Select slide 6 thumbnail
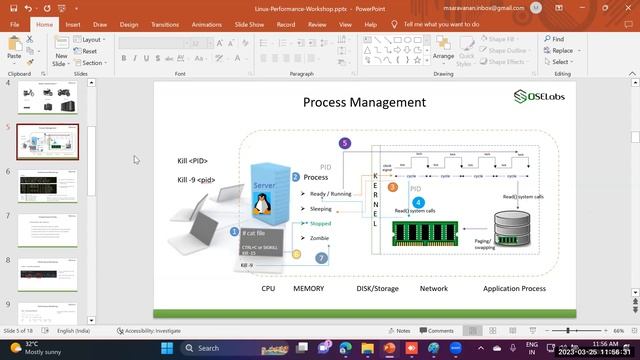The width and height of the screenshot is (640, 360). [48, 186]
